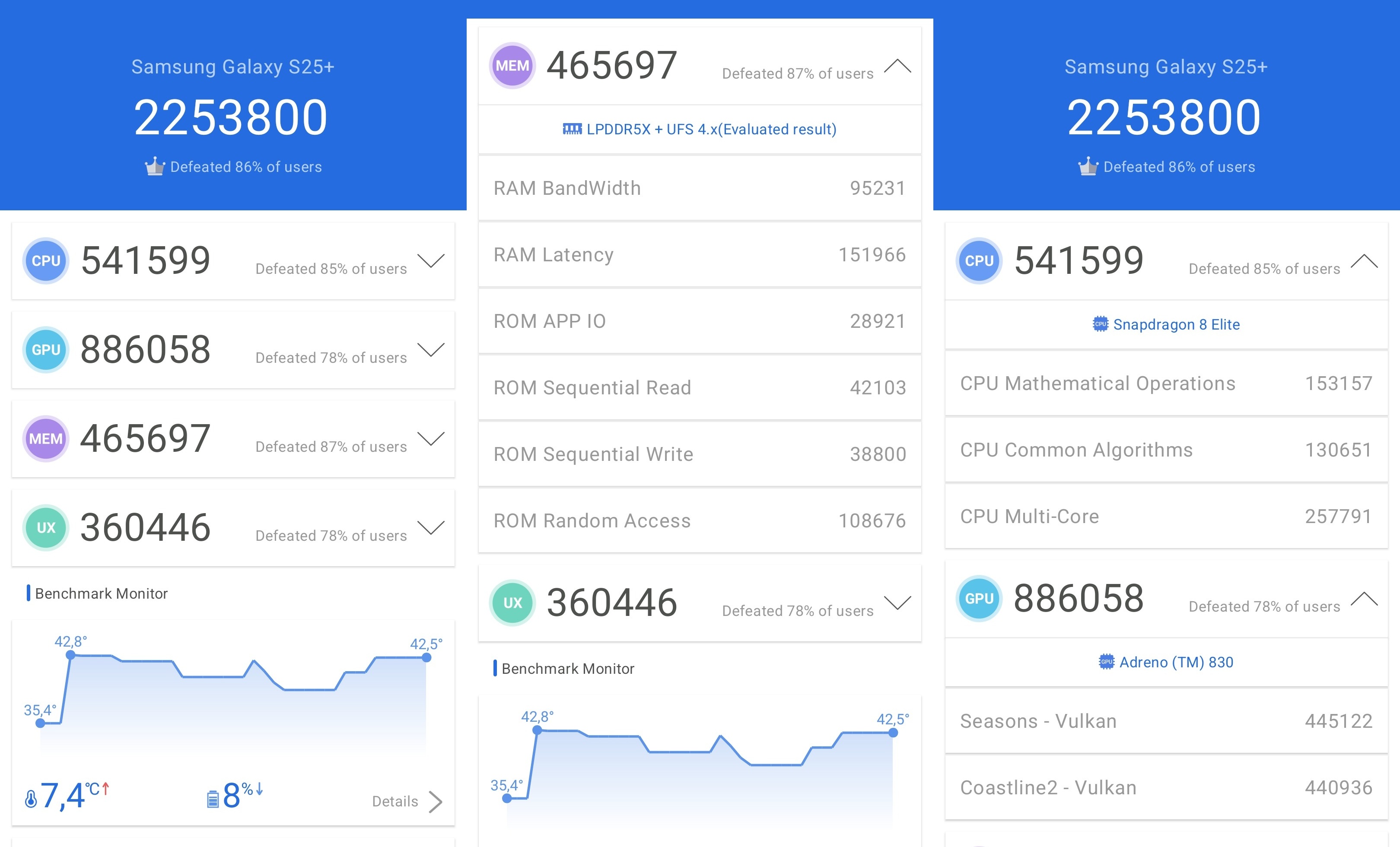
Task: Click the 42,5° end marker in left chart
Action: (427, 658)
